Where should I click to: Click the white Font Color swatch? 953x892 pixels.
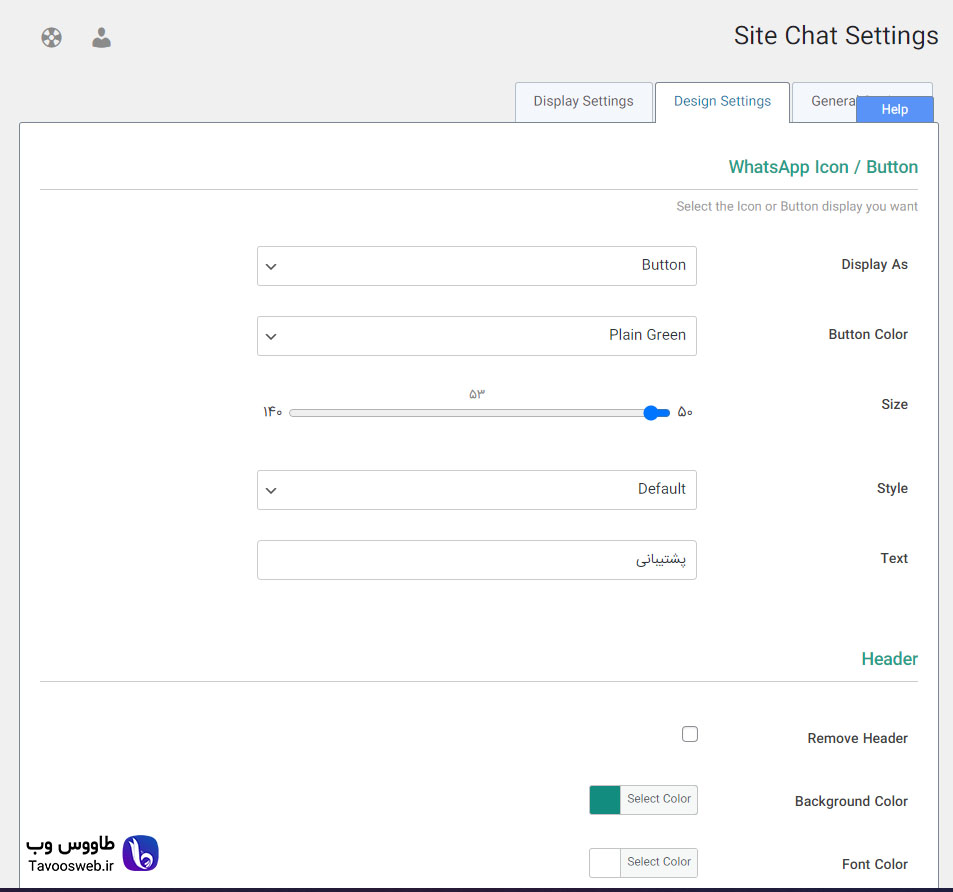pyautogui.click(x=605, y=863)
